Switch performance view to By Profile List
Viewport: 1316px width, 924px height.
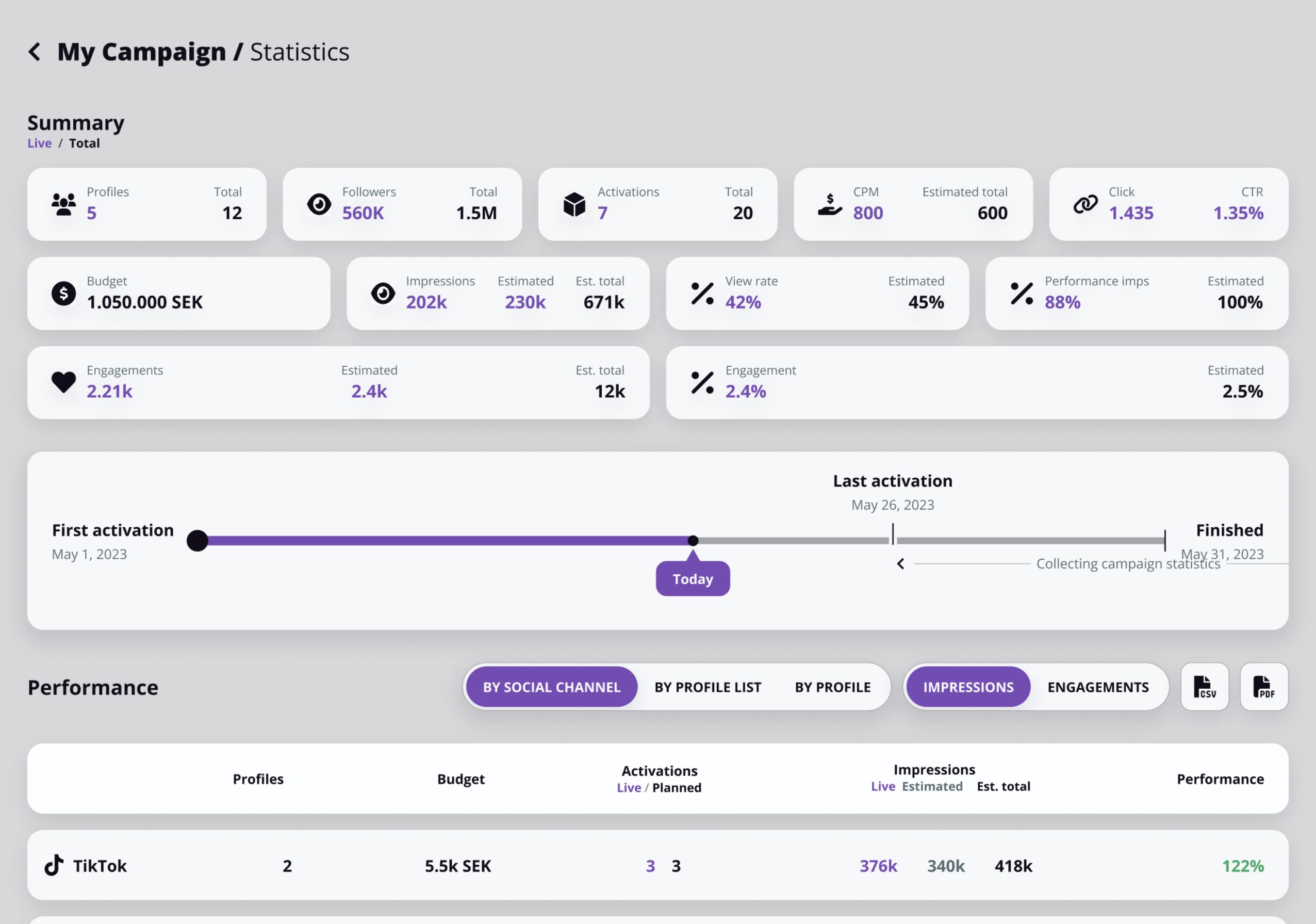pyautogui.click(x=708, y=687)
